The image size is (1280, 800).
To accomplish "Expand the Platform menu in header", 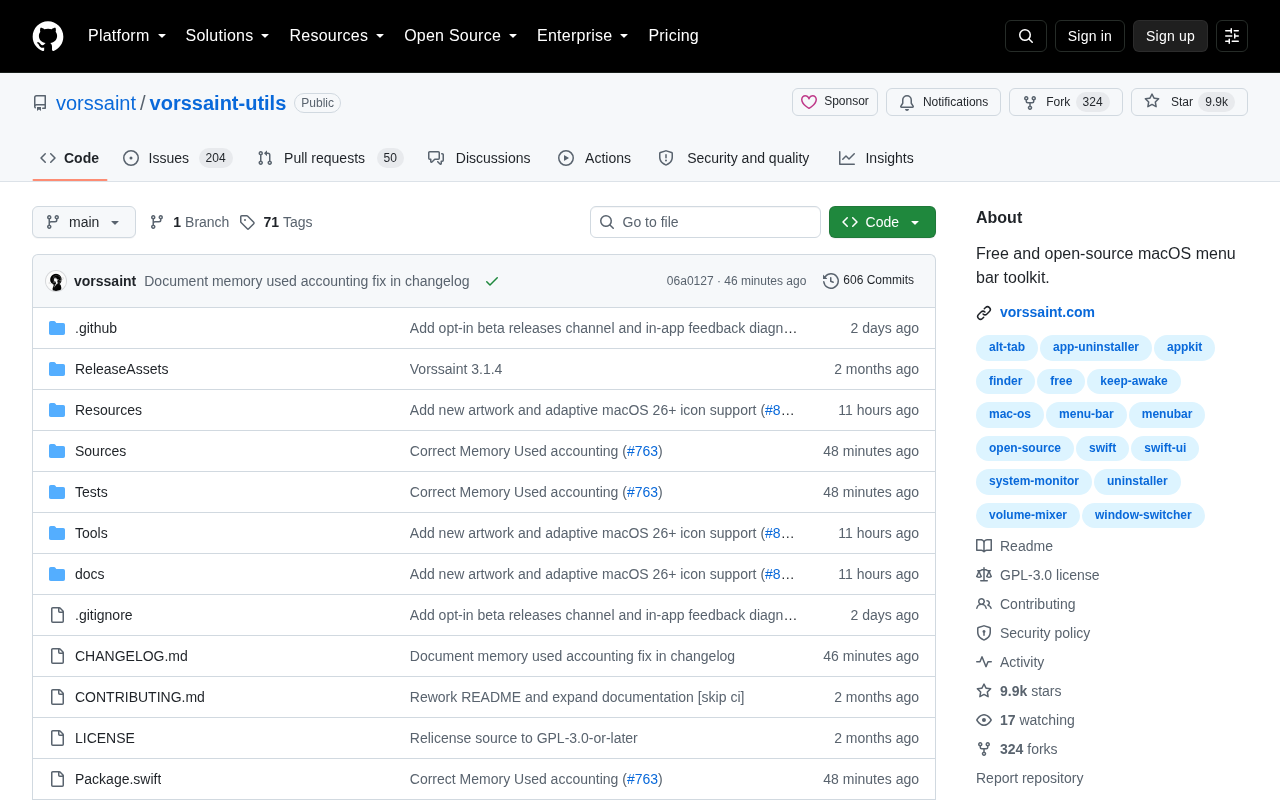I will tap(127, 36).
